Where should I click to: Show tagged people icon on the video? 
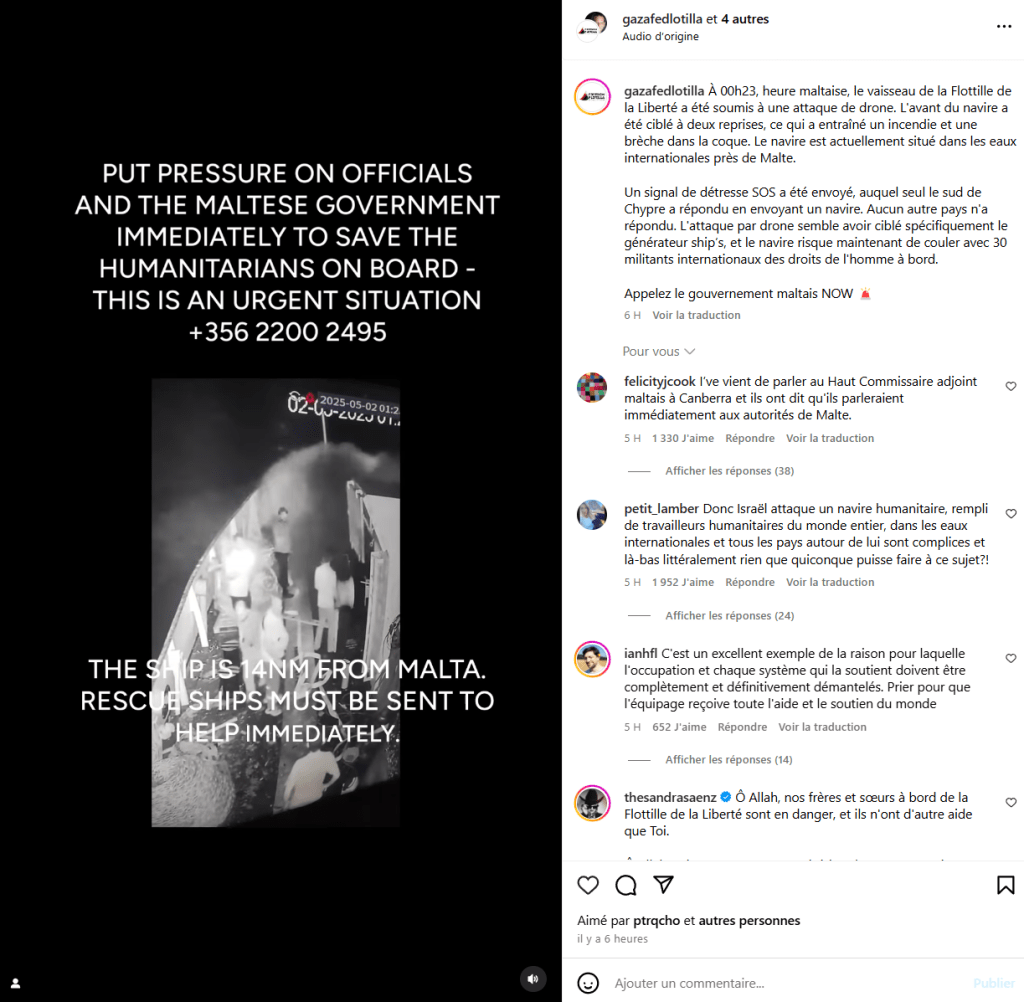click(x=16, y=983)
